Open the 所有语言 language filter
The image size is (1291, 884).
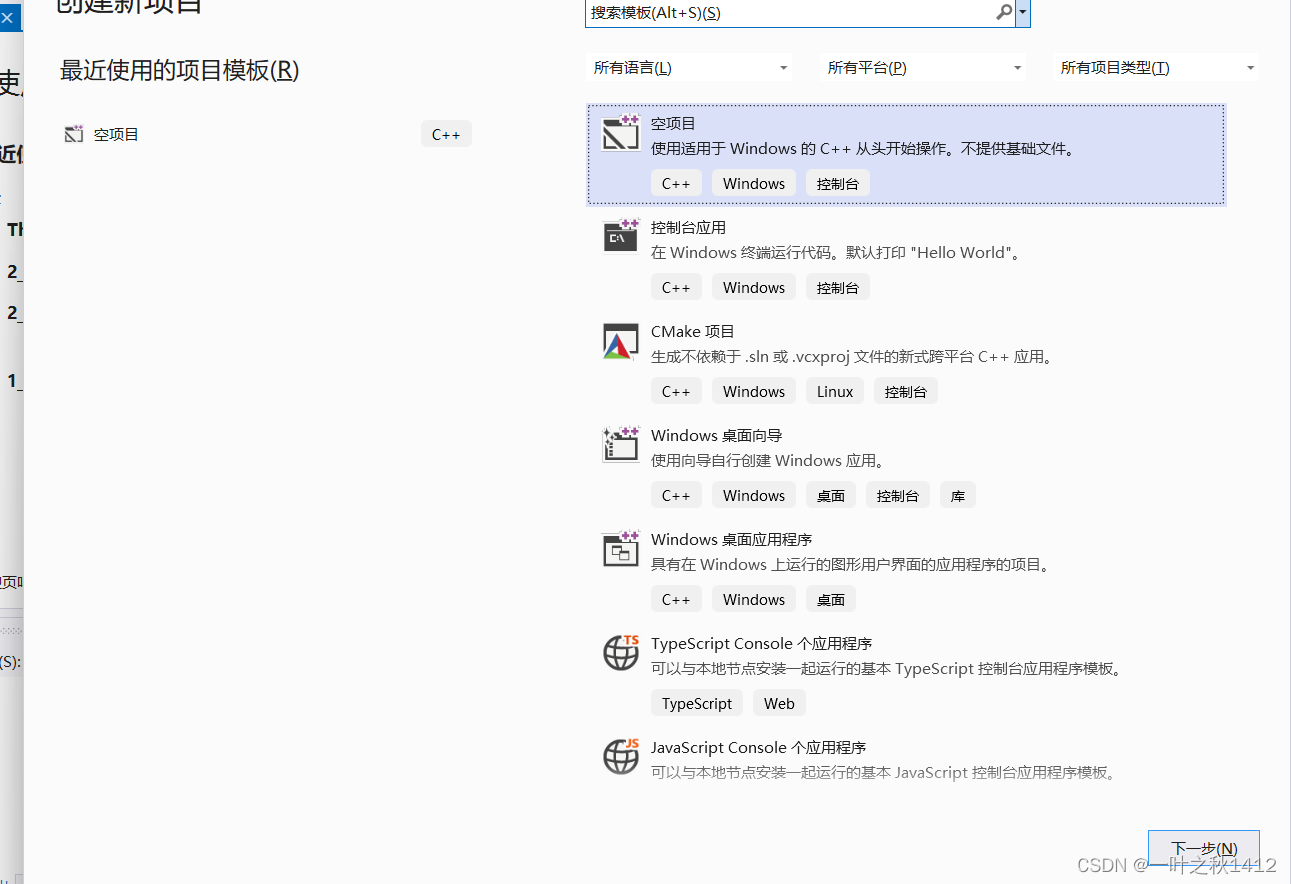coord(689,68)
